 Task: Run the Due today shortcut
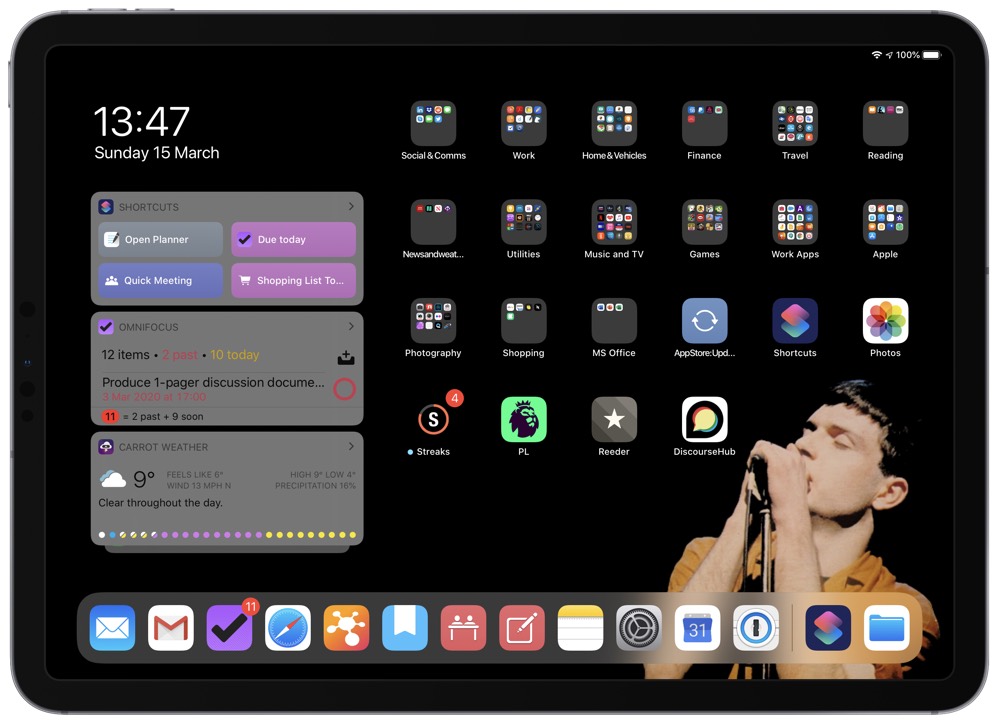293,239
